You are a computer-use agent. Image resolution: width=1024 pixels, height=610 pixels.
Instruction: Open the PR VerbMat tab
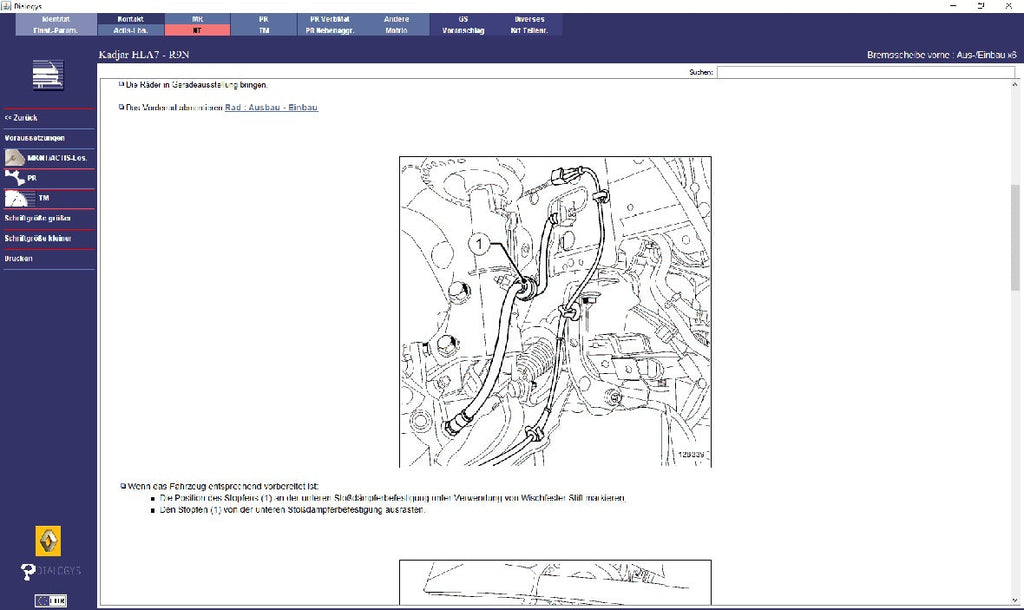coord(330,19)
